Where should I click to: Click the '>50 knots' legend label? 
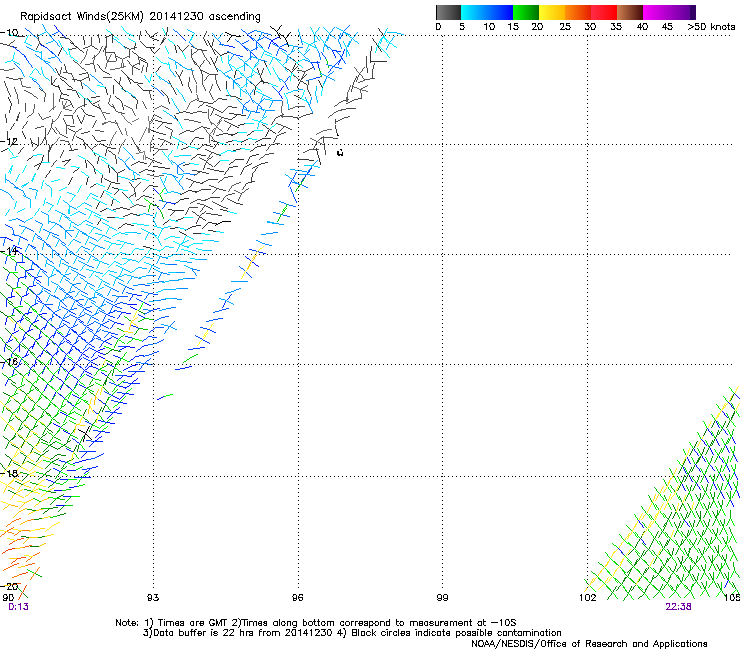tap(711, 27)
